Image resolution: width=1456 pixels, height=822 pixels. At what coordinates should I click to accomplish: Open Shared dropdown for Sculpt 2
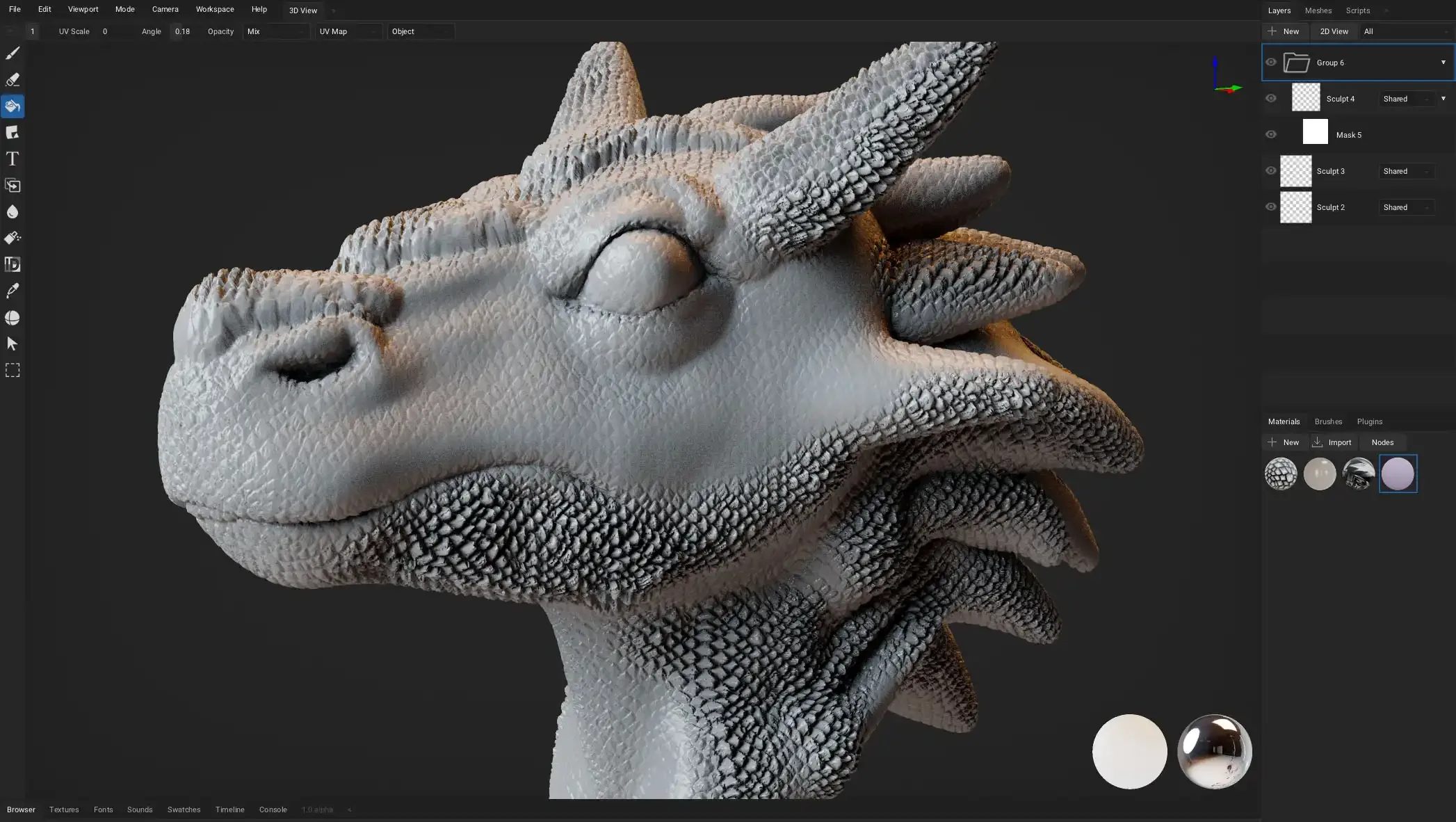tap(1407, 207)
